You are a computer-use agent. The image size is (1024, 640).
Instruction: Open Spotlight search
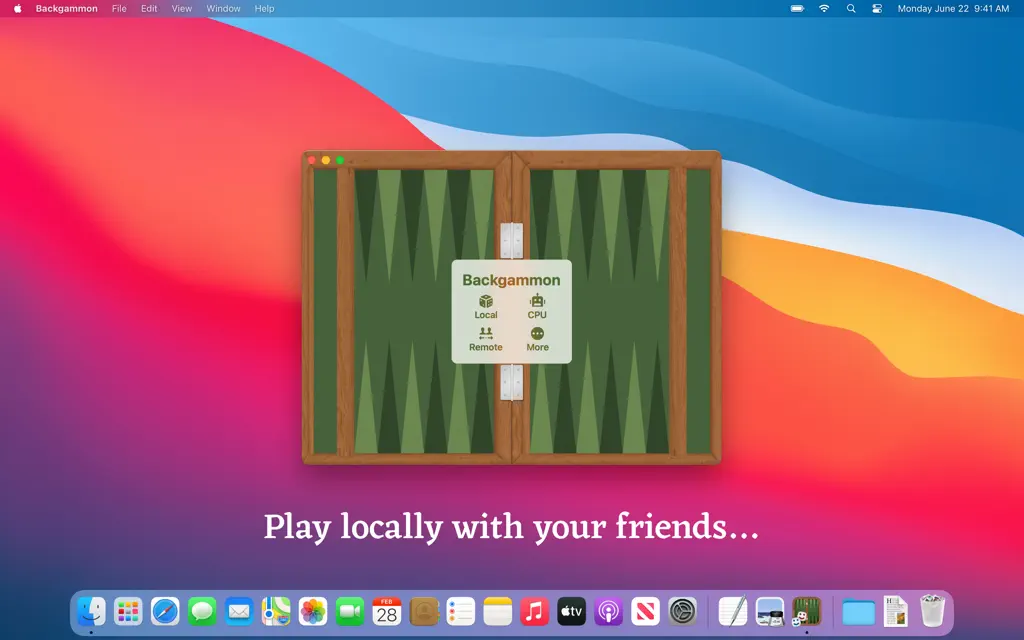pyautogui.click(x=851, y=8)
